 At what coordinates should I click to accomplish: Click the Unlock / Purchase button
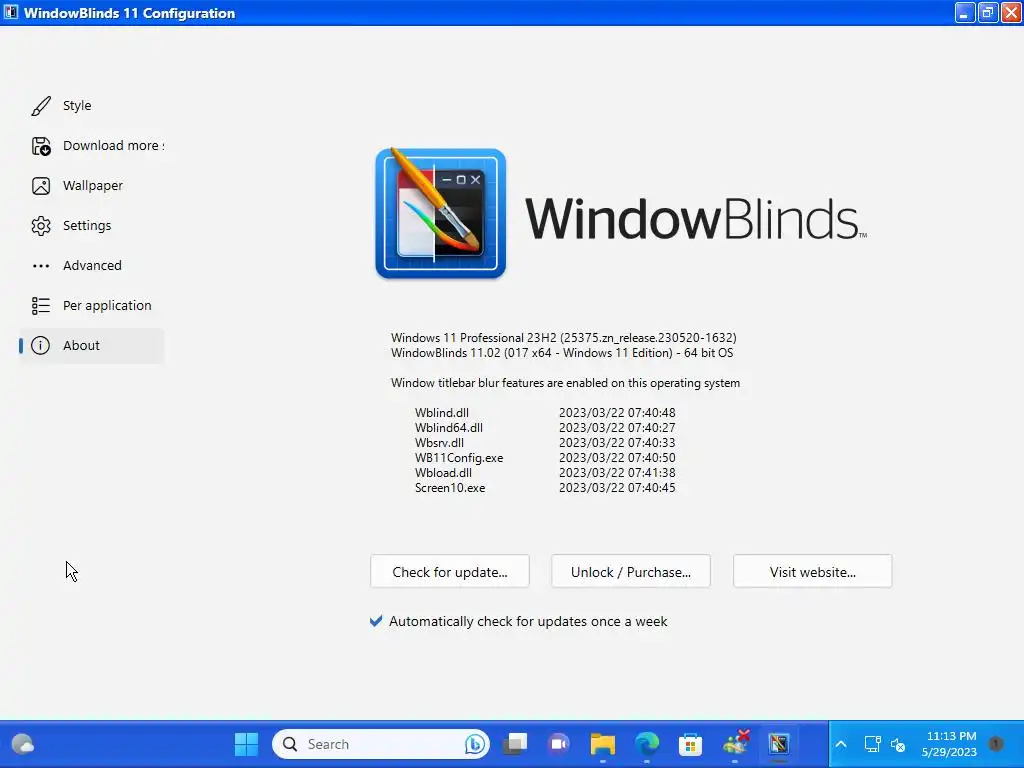[631, 571]
